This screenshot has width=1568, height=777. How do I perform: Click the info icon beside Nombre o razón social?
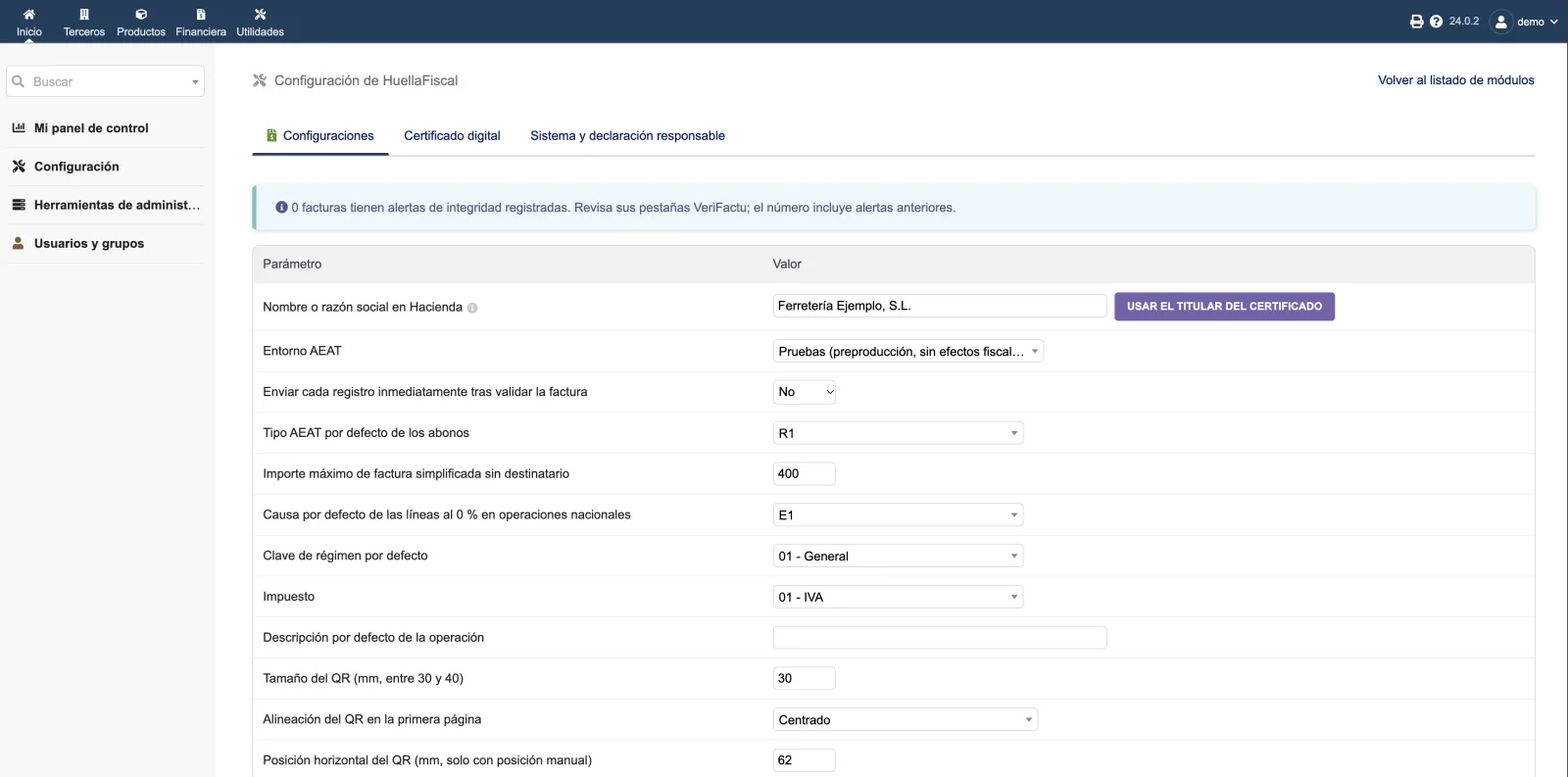[472, 308]
